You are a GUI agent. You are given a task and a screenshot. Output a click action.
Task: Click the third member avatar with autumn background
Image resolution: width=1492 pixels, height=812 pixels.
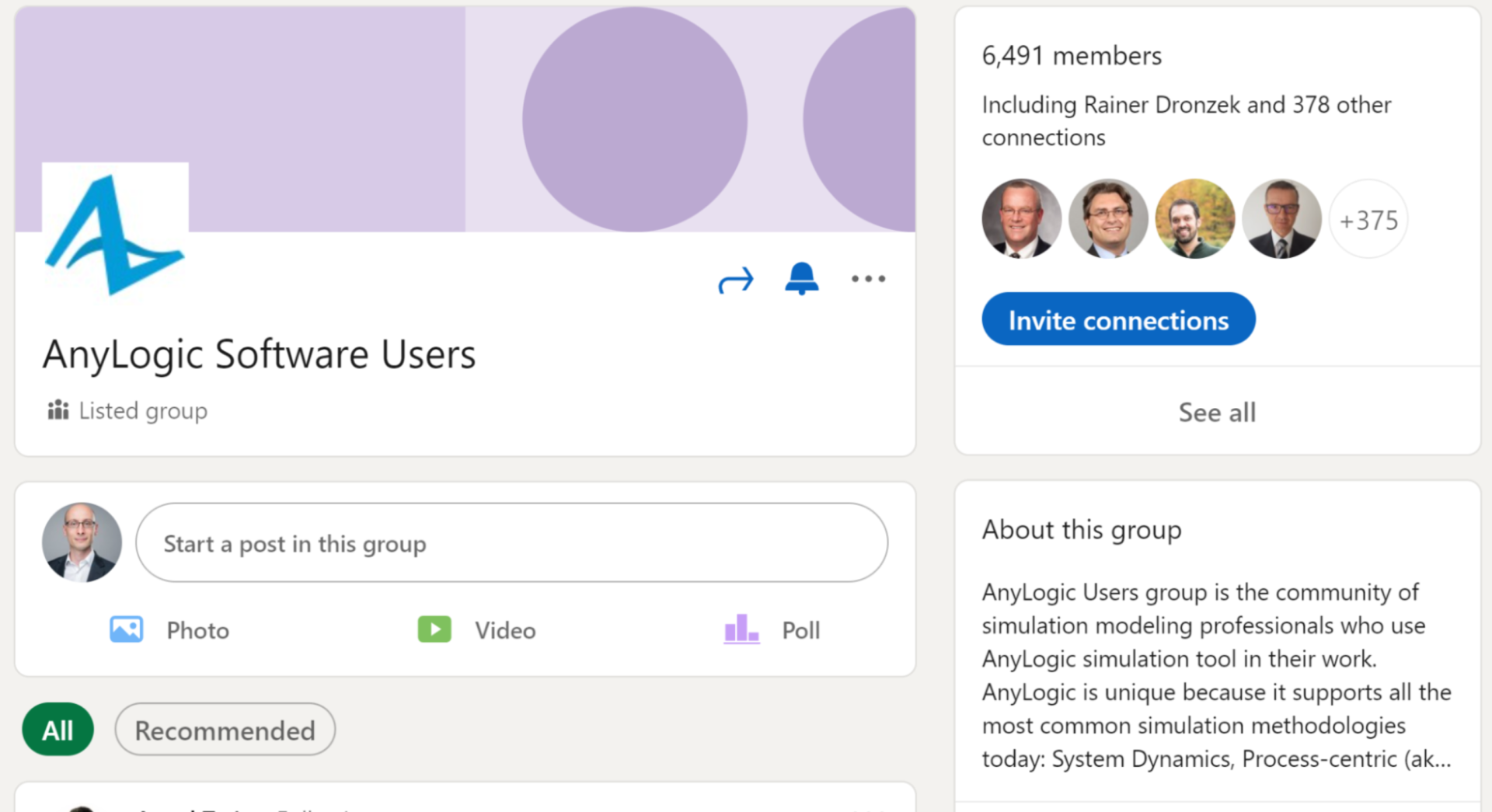[x=1195, y=219]
